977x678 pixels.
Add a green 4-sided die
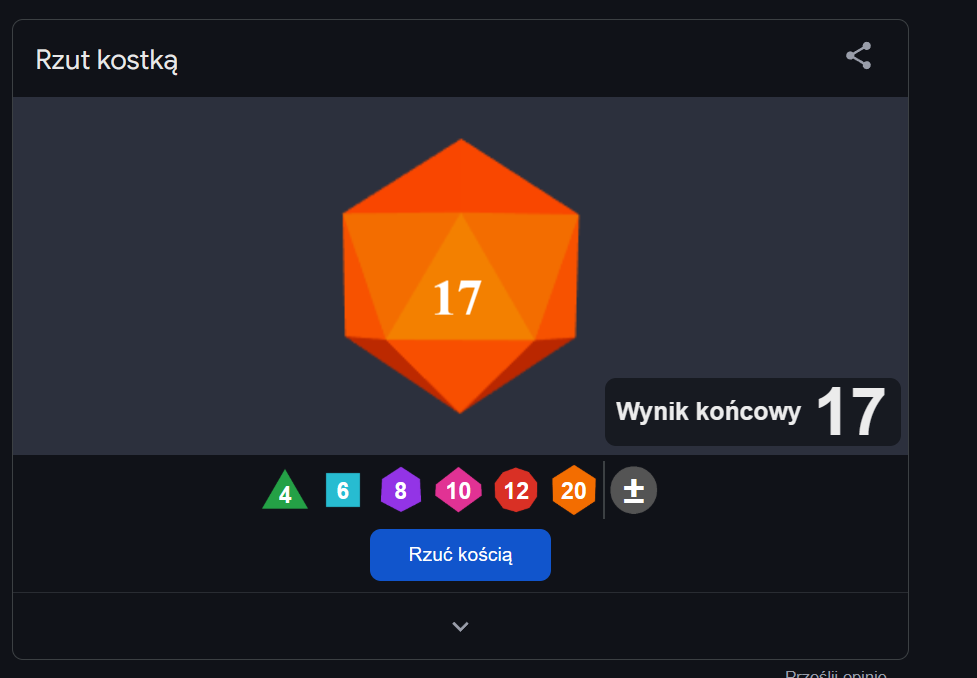coord(285,490)
